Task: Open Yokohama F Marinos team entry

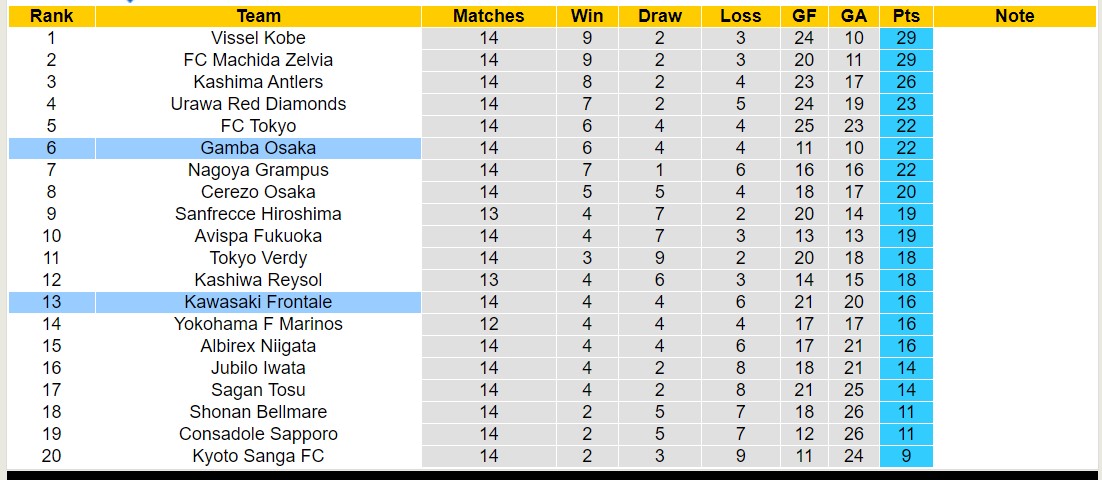Action: [258, 324]
